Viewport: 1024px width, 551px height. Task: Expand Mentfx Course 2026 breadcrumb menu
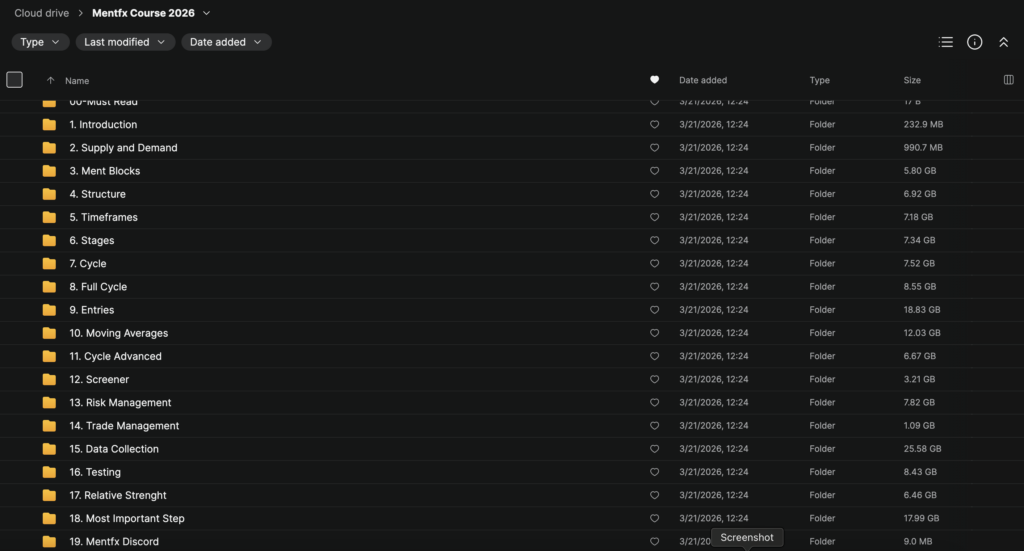click(x=207, y=13)
